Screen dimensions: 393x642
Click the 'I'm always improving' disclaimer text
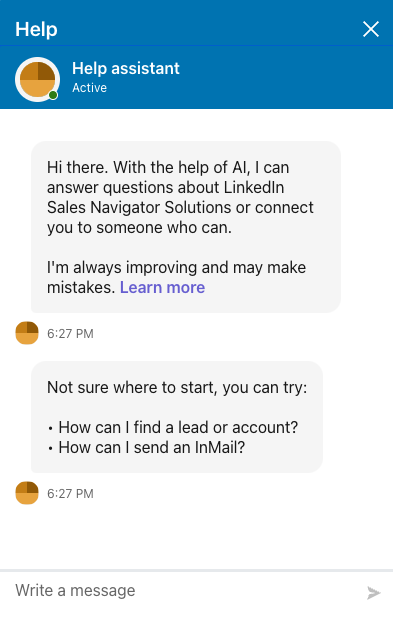[x=176, y=277]
